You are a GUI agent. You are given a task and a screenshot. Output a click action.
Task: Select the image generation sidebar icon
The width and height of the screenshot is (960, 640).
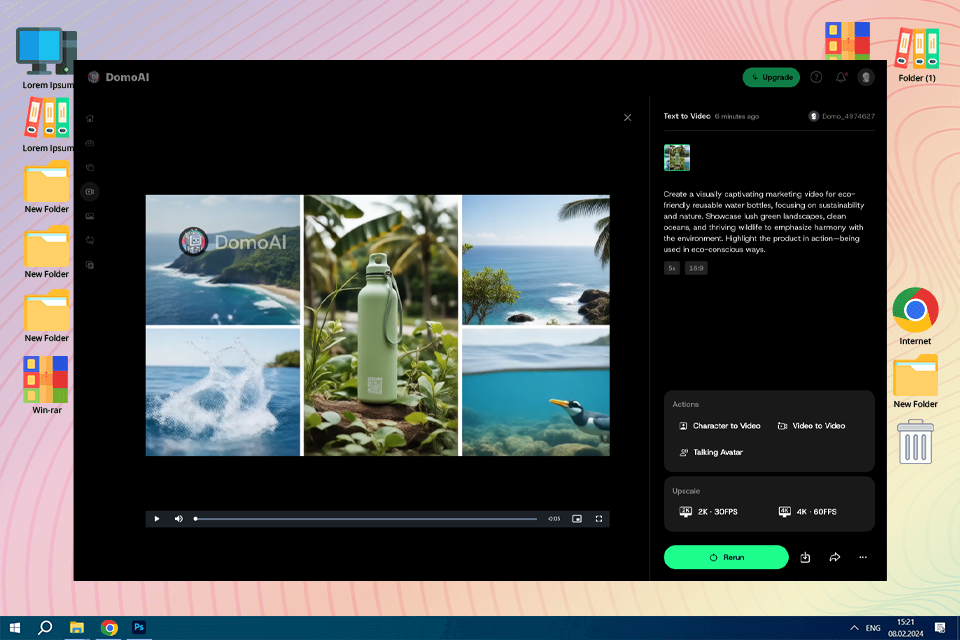point(90,216)
